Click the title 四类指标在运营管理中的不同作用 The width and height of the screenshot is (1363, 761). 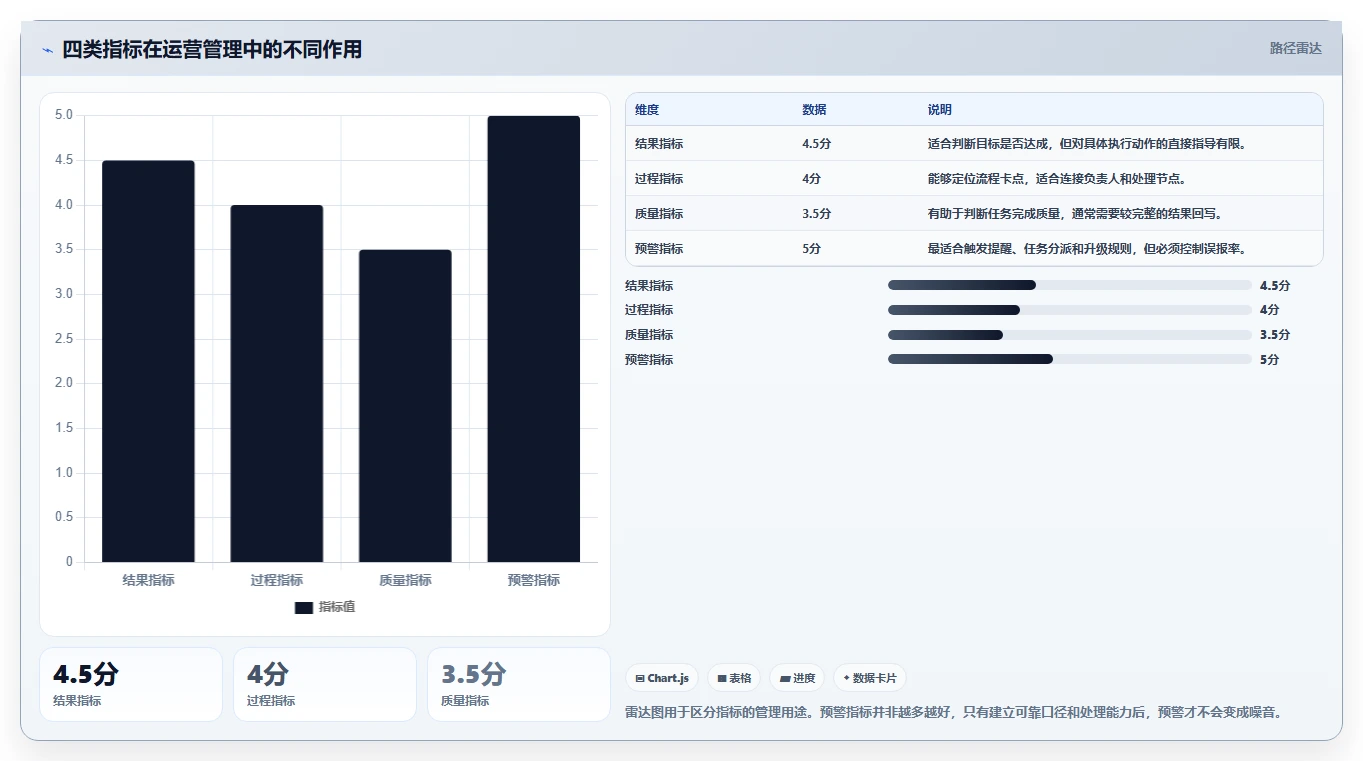pyautogui.click(x=212, y=50)
